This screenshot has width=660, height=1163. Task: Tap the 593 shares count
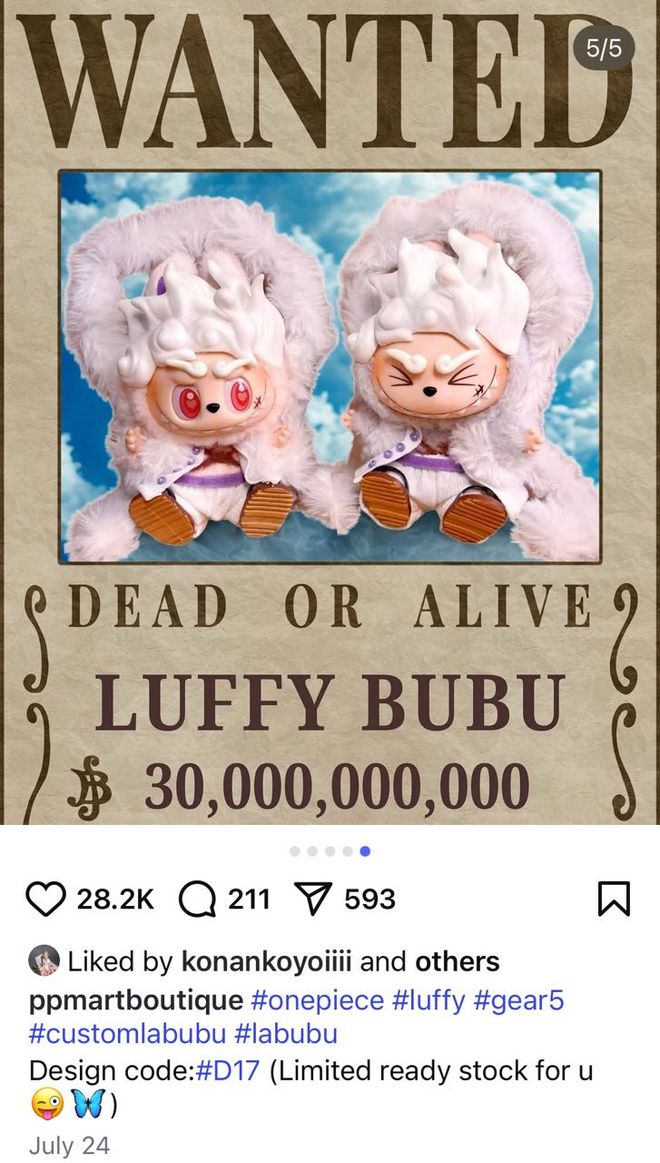pyautogui.click(x=370, y=900)
